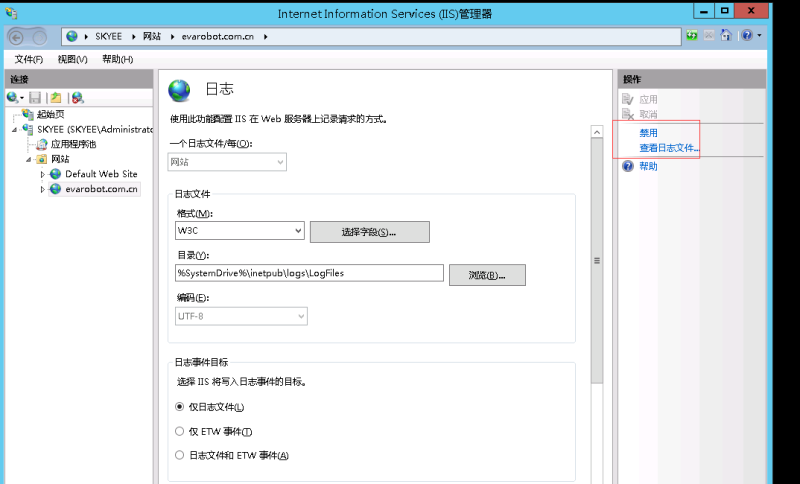Click the apply icon beside 应用

(628, 99)
